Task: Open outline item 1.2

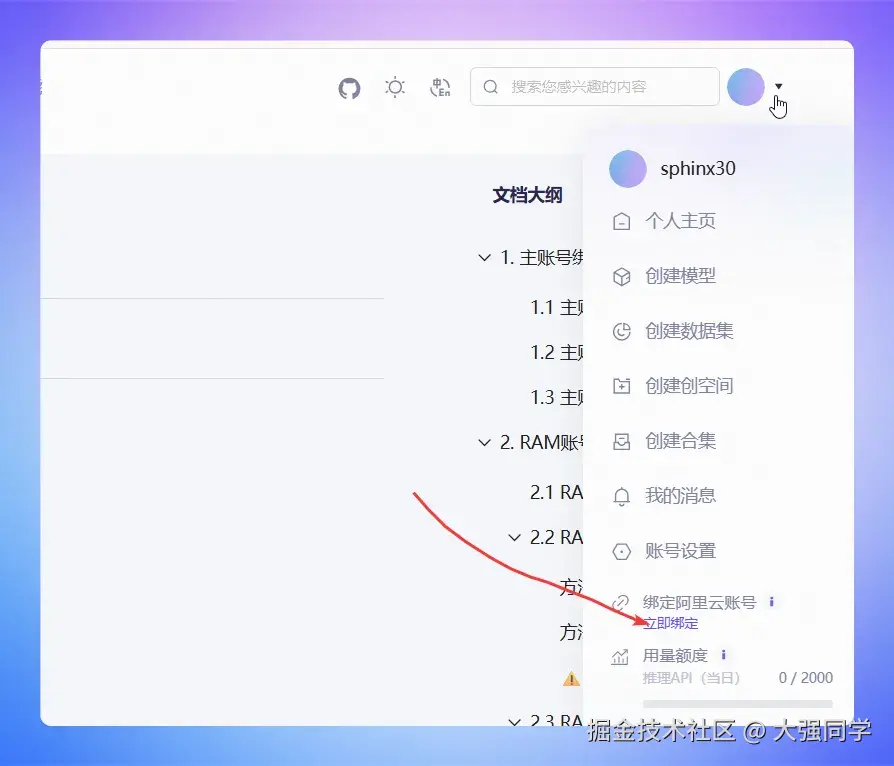Action: point(556,352)
